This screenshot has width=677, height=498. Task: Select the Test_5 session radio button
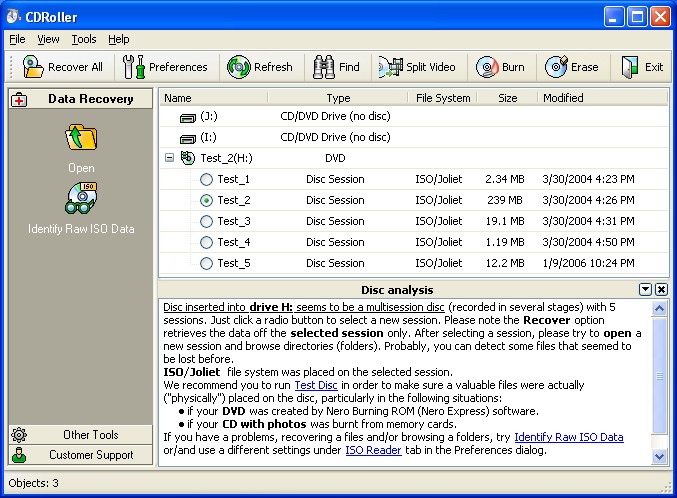[x=207, y=263]
